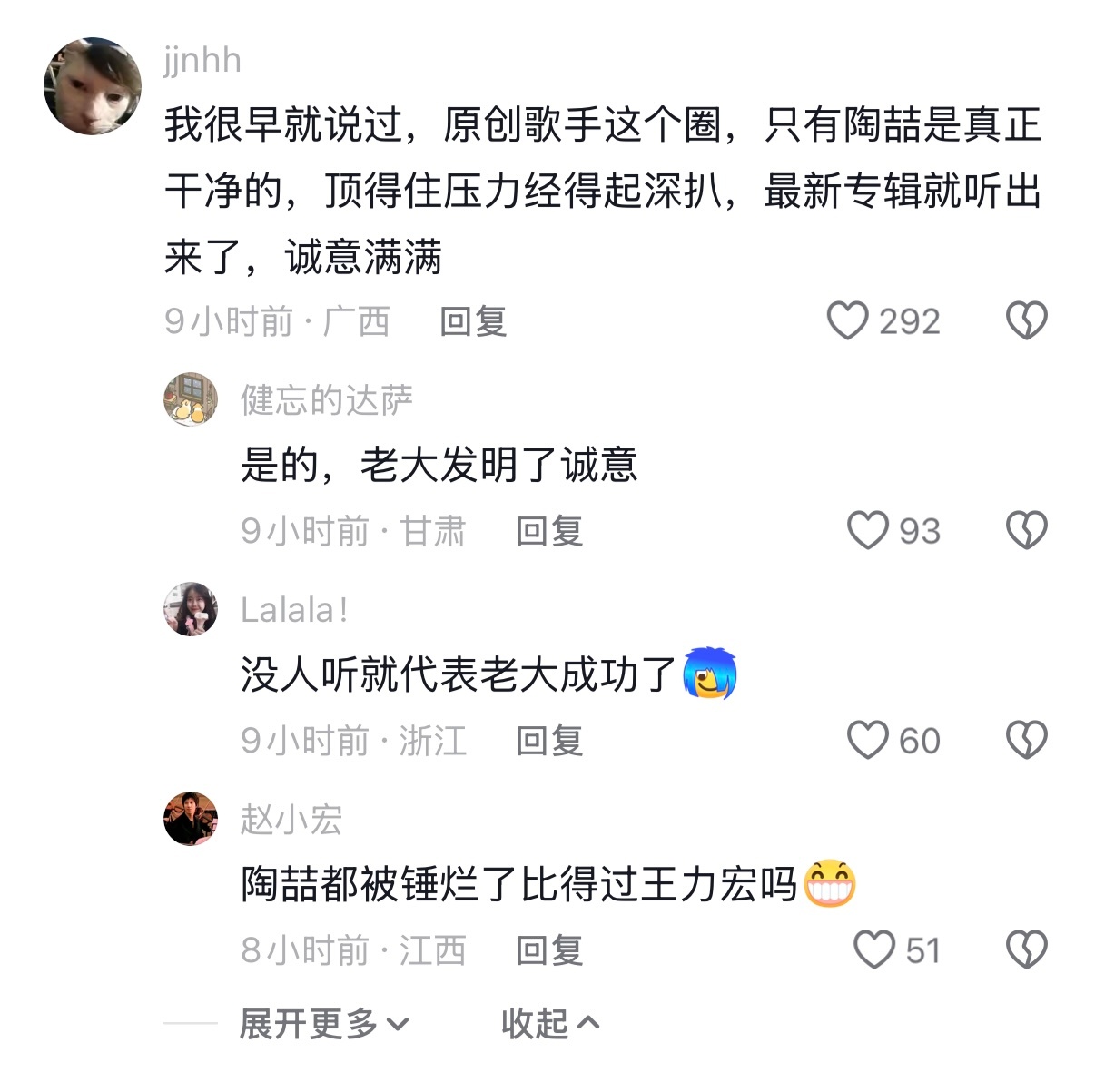Dislike 健忘的达萨's reply
The width and height of the screenshot is (1095, 1092).
(x=1026, y=531)
